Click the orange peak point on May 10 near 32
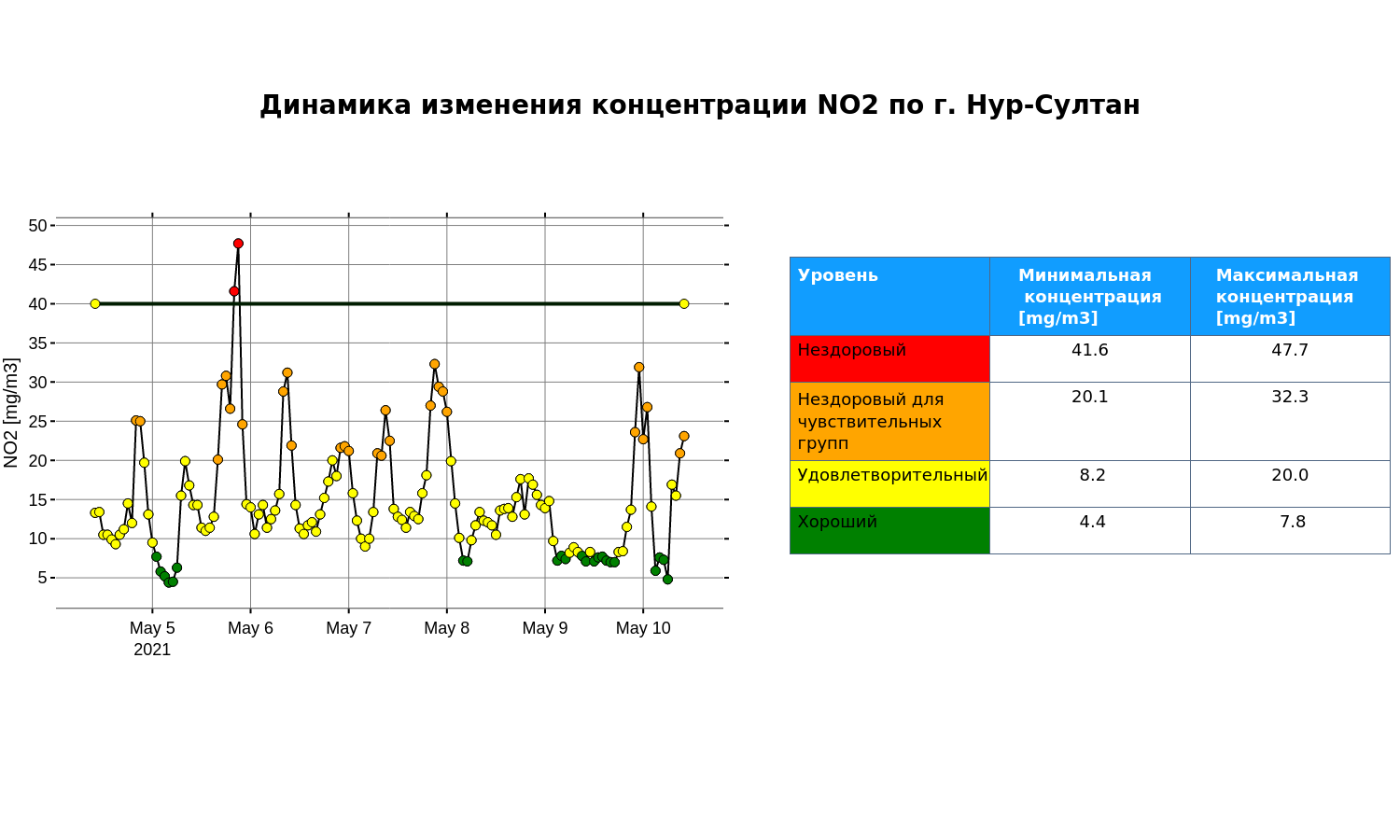The height and width of the screenshot is (840, 1400). coord(638,368)
